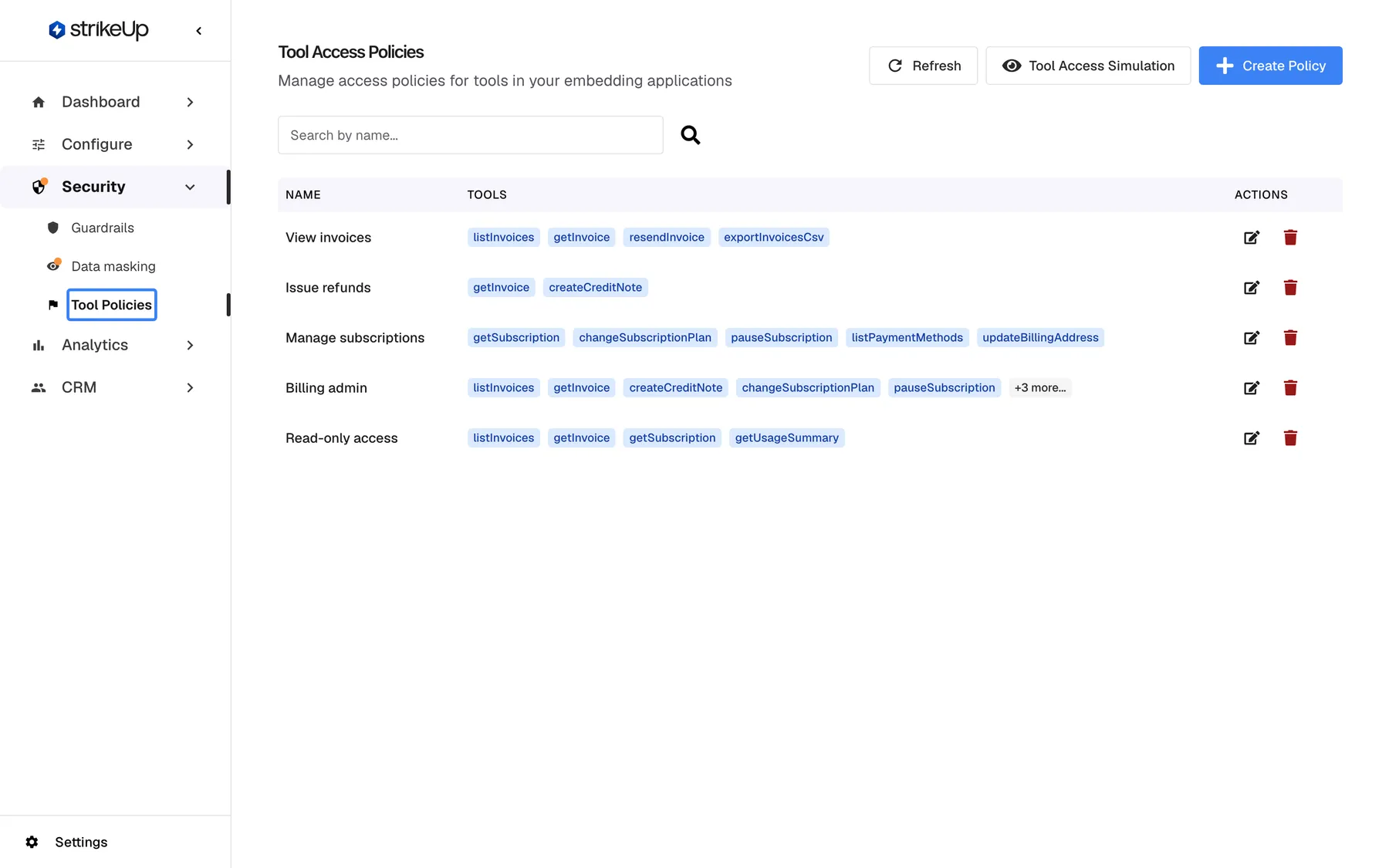Edit the View invoices policy

1252,238
